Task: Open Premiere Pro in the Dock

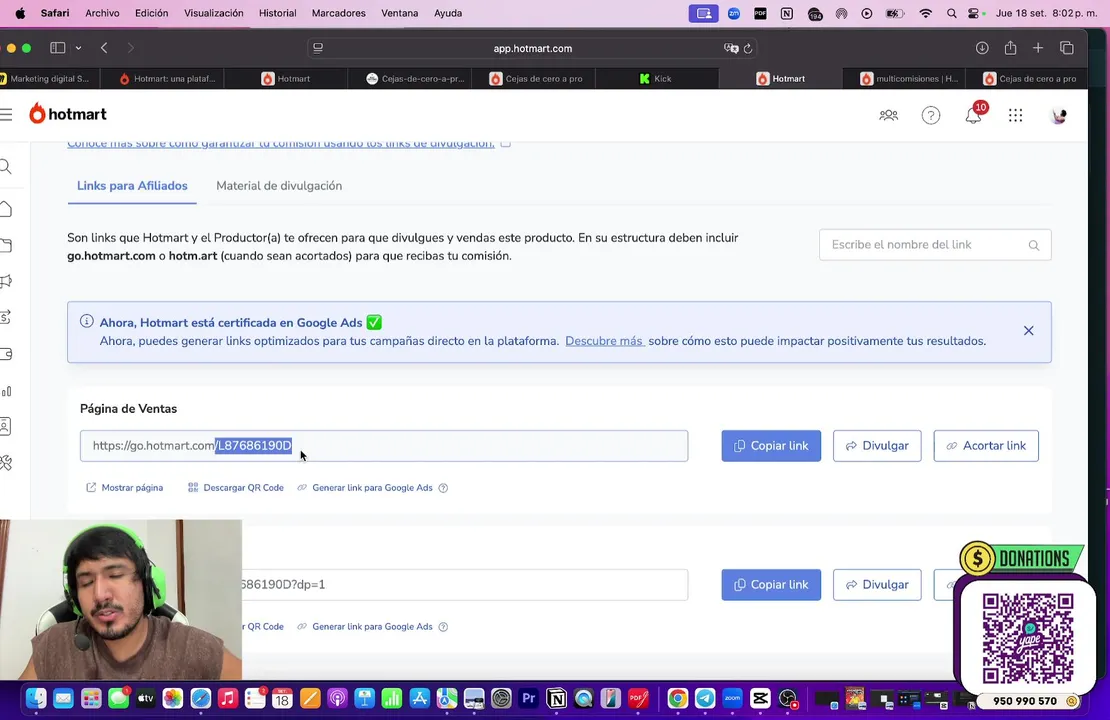Action: pos(529,699)
